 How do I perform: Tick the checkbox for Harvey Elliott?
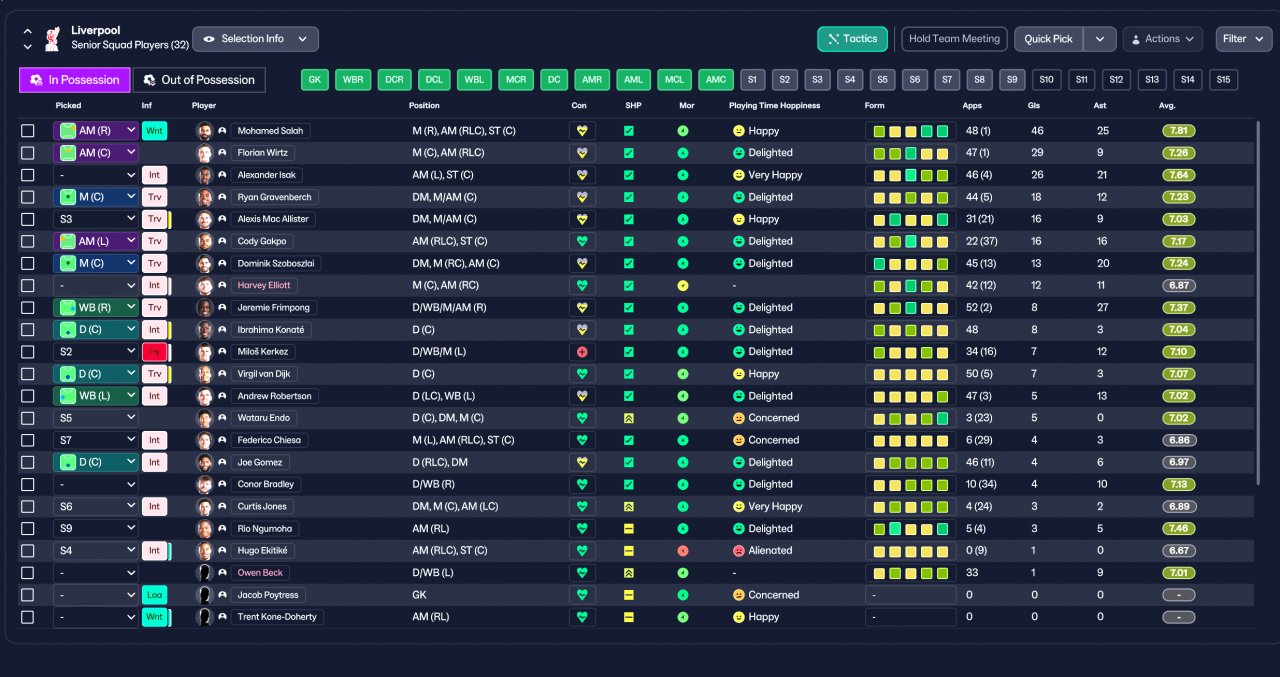[28, 286]
